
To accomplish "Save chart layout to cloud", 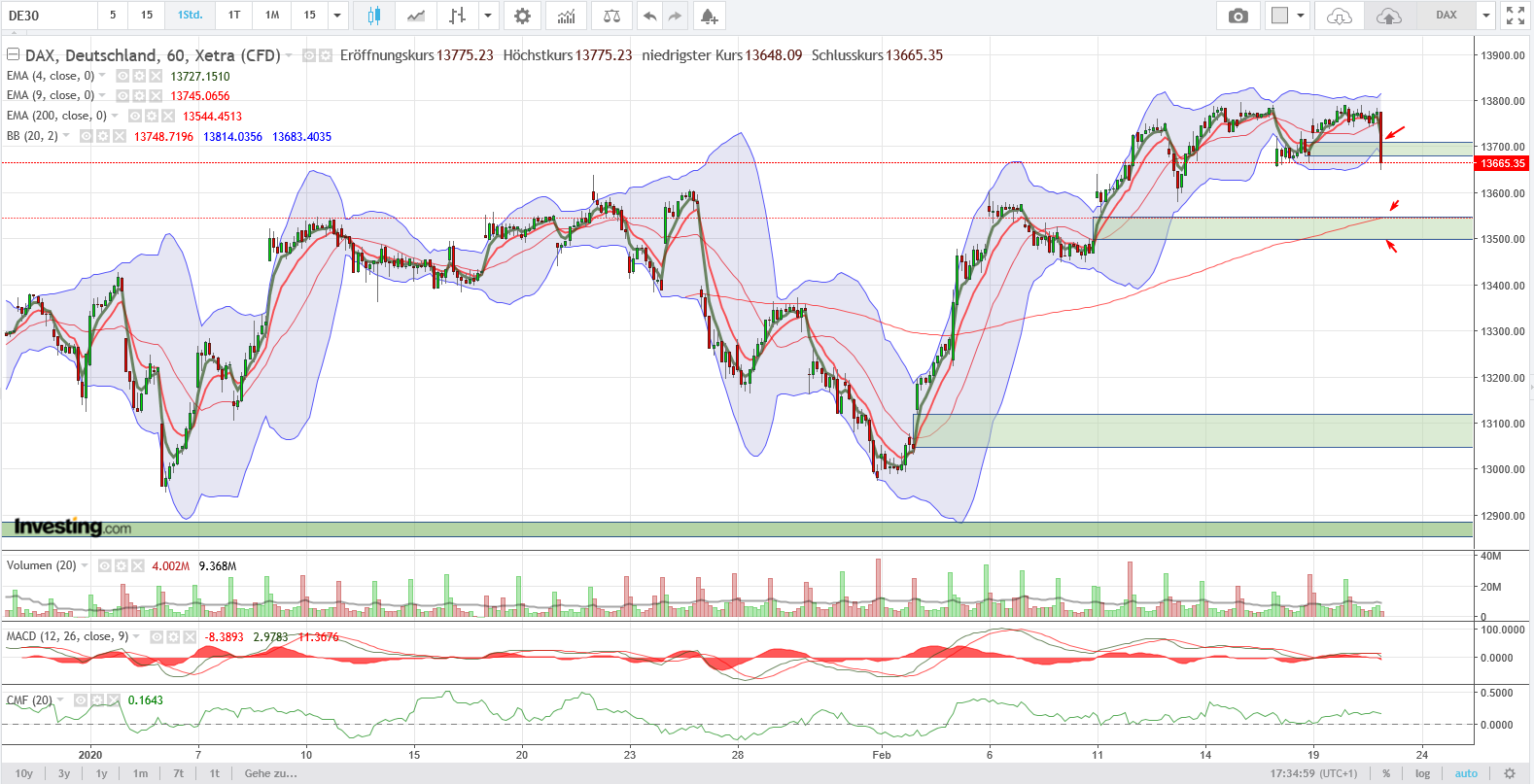I will (x=1389, y=16).
